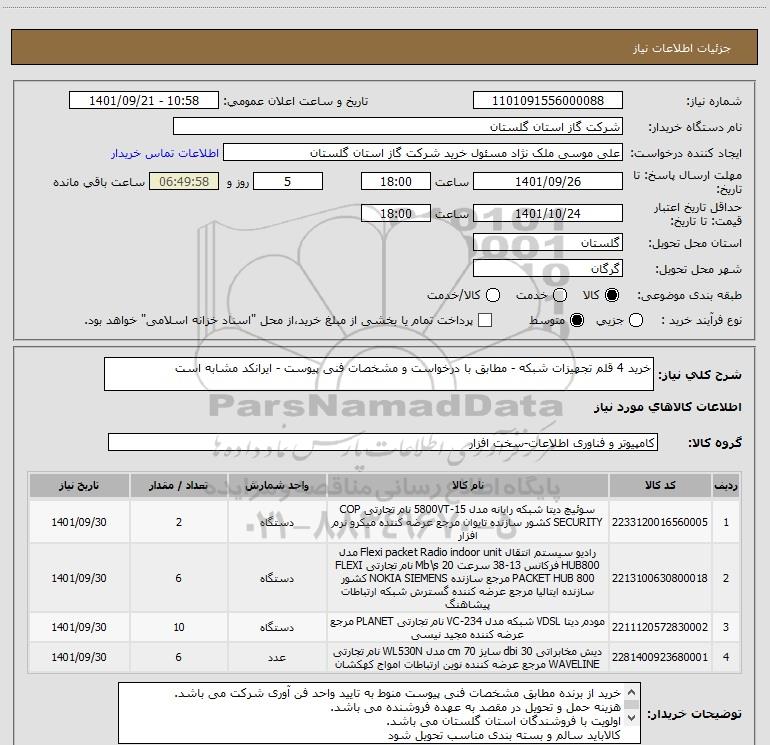This screenshot has width=770, height=745.
Task: Click the واحد شمارش column header
Action: (x=277, y=485)
